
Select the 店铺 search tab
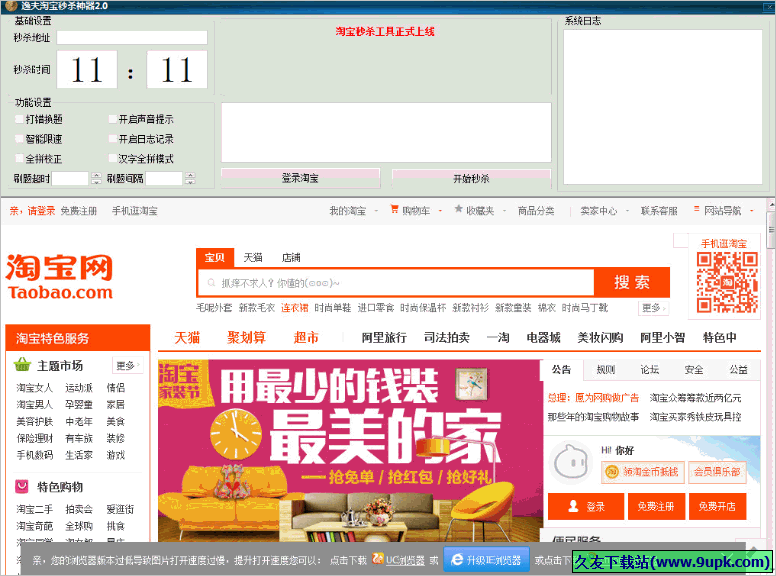[291, 257]
